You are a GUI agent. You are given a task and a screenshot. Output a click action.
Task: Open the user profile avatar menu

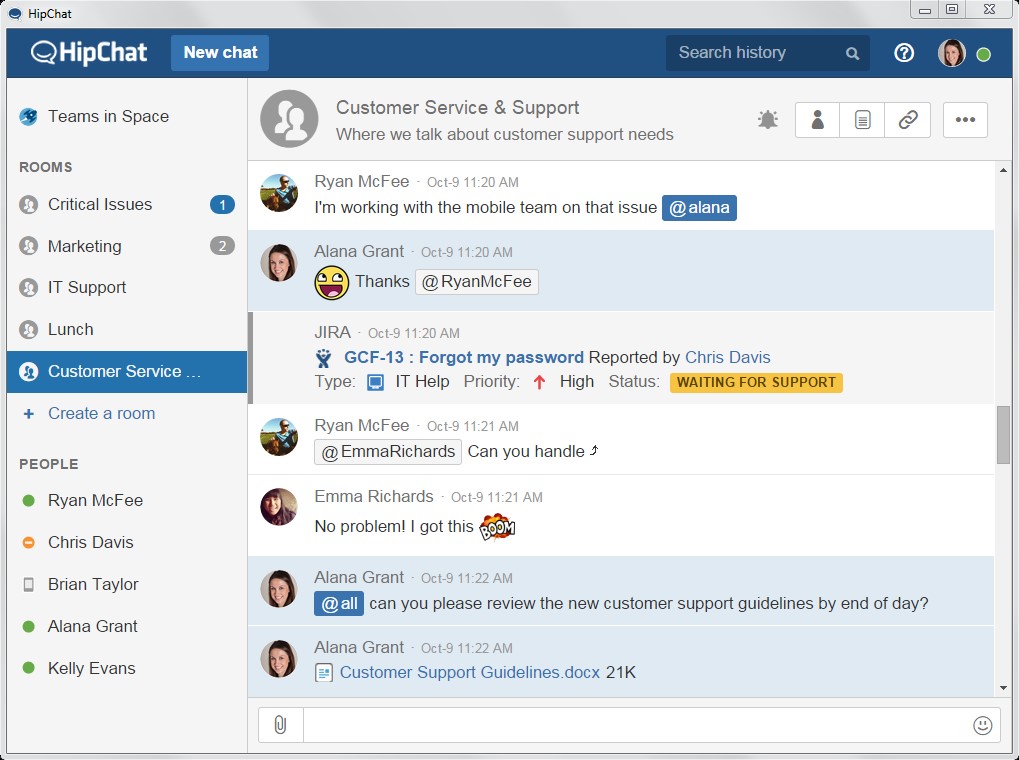pos(951,53)
